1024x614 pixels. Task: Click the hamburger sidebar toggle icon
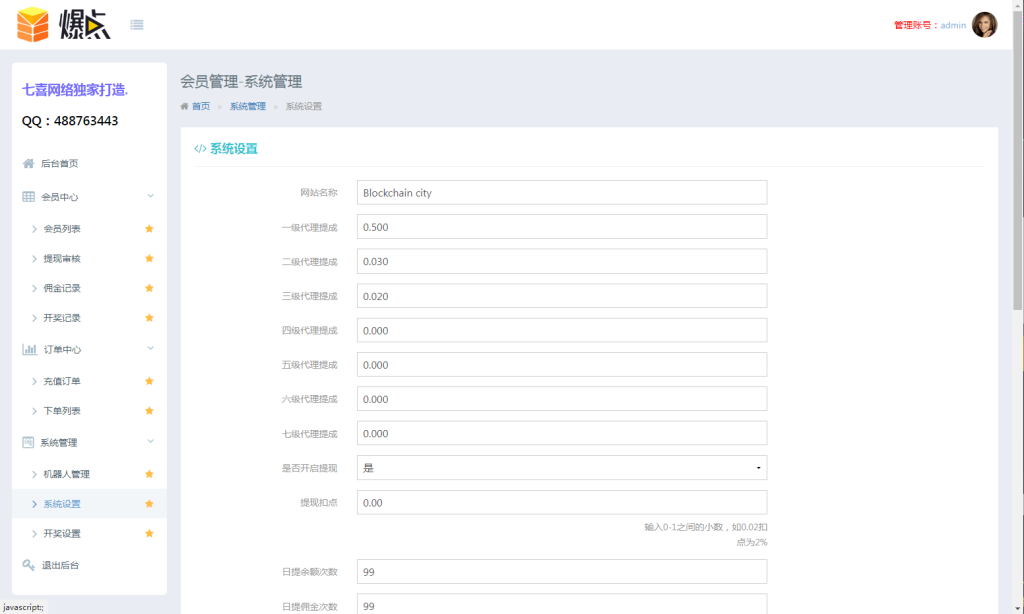click(137, 24)
